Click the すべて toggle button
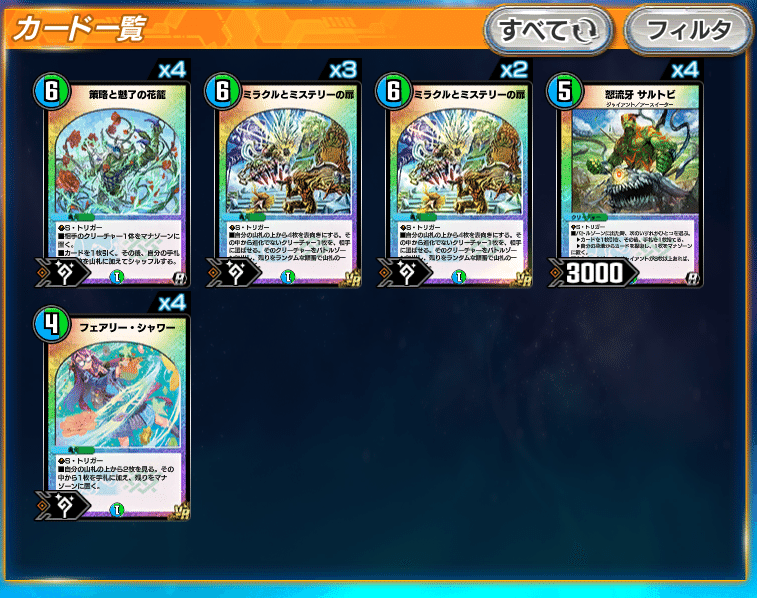The image size is (757, 598). tap(548, 30)
